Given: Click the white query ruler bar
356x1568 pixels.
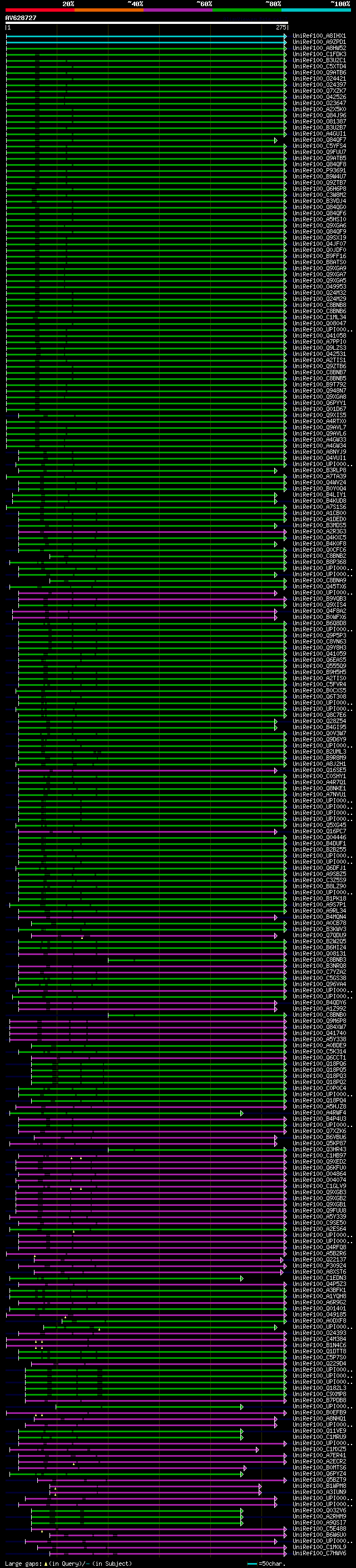Looking at the screenshot, I should click(x=147, y=23).
